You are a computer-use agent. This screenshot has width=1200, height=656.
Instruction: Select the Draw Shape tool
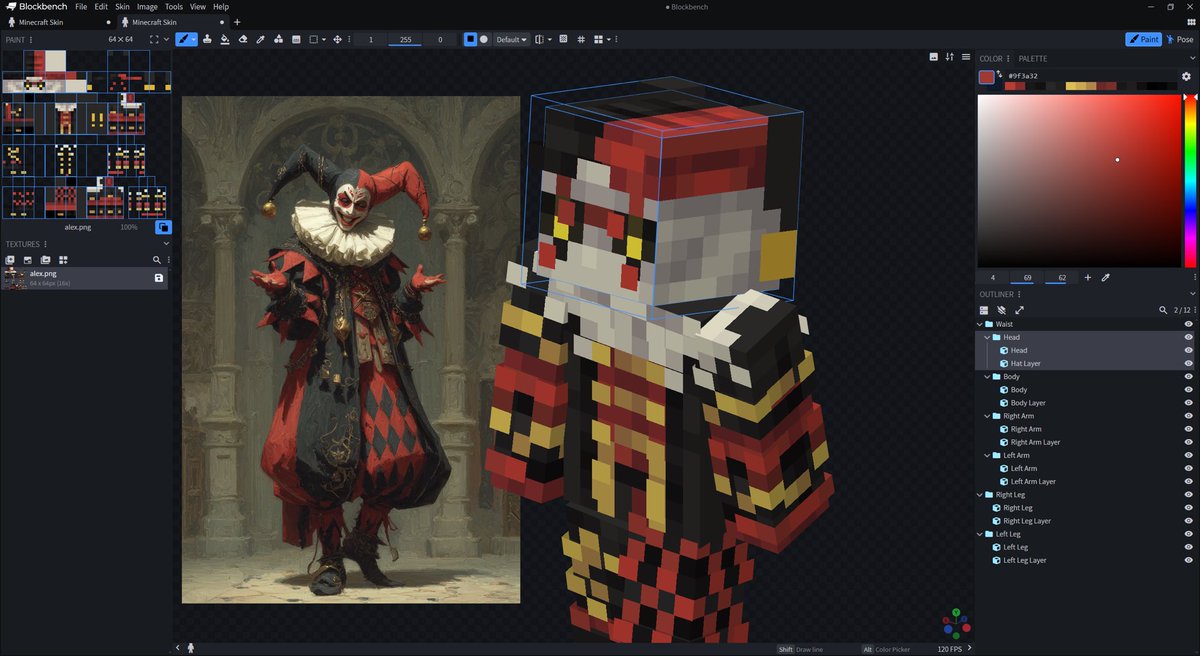click(x=278, y=39)
